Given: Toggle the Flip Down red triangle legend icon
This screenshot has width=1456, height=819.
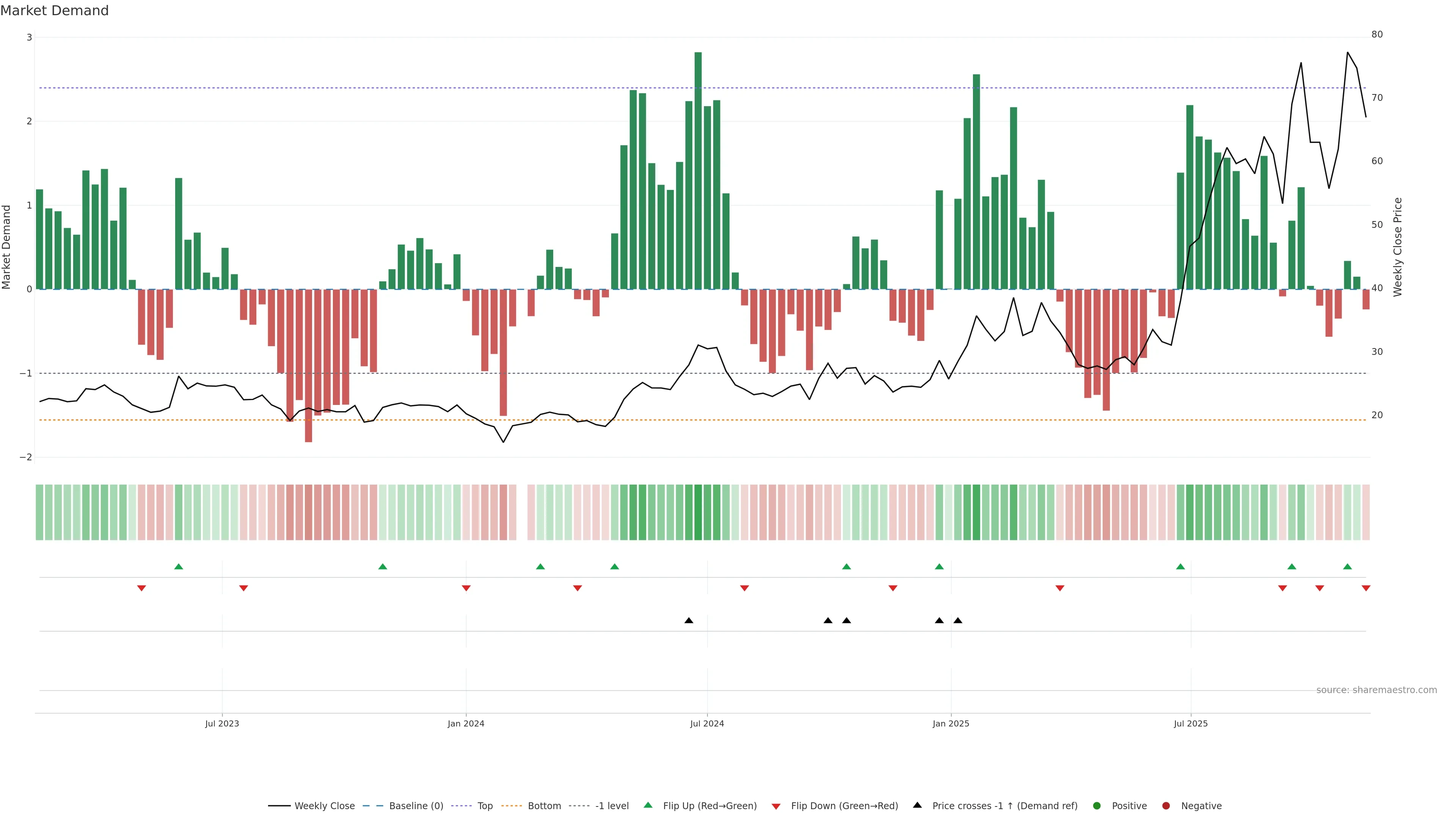Looking at the screenshot, I should [x=776, y=806].
